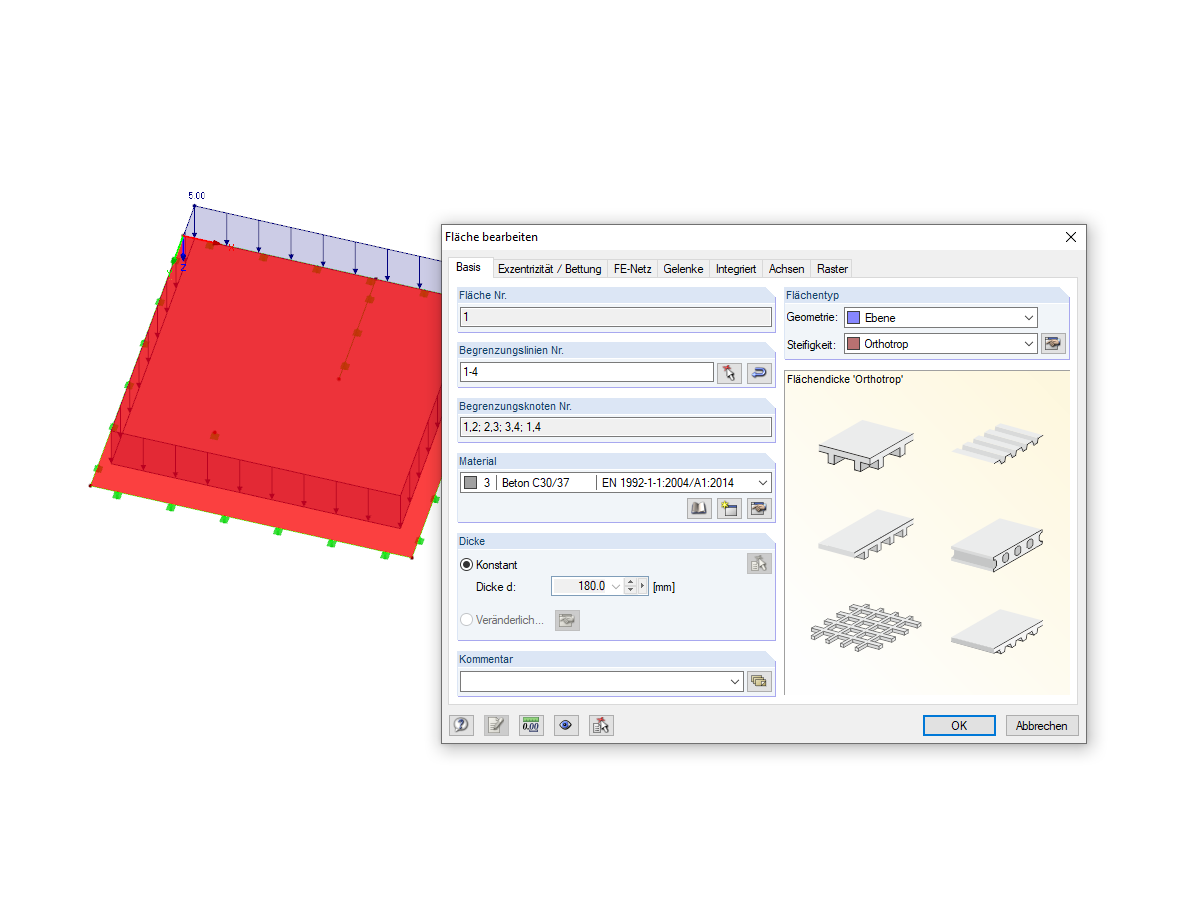Click the brown Orthotrop stiffness color swatch

point(853,343)
